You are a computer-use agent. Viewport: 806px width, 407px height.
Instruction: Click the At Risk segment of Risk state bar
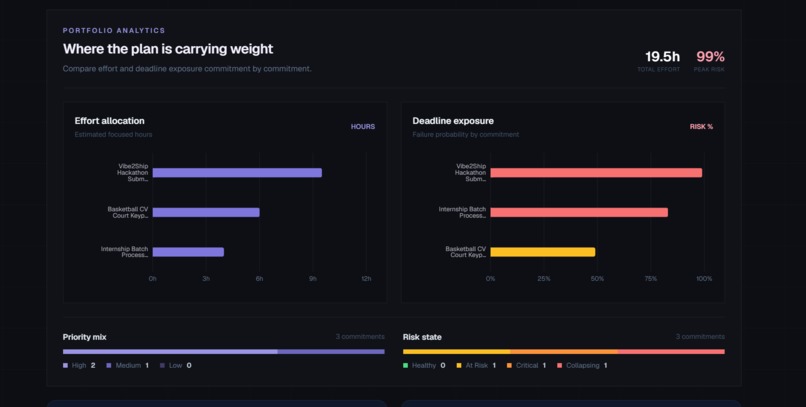click(456, 352)
